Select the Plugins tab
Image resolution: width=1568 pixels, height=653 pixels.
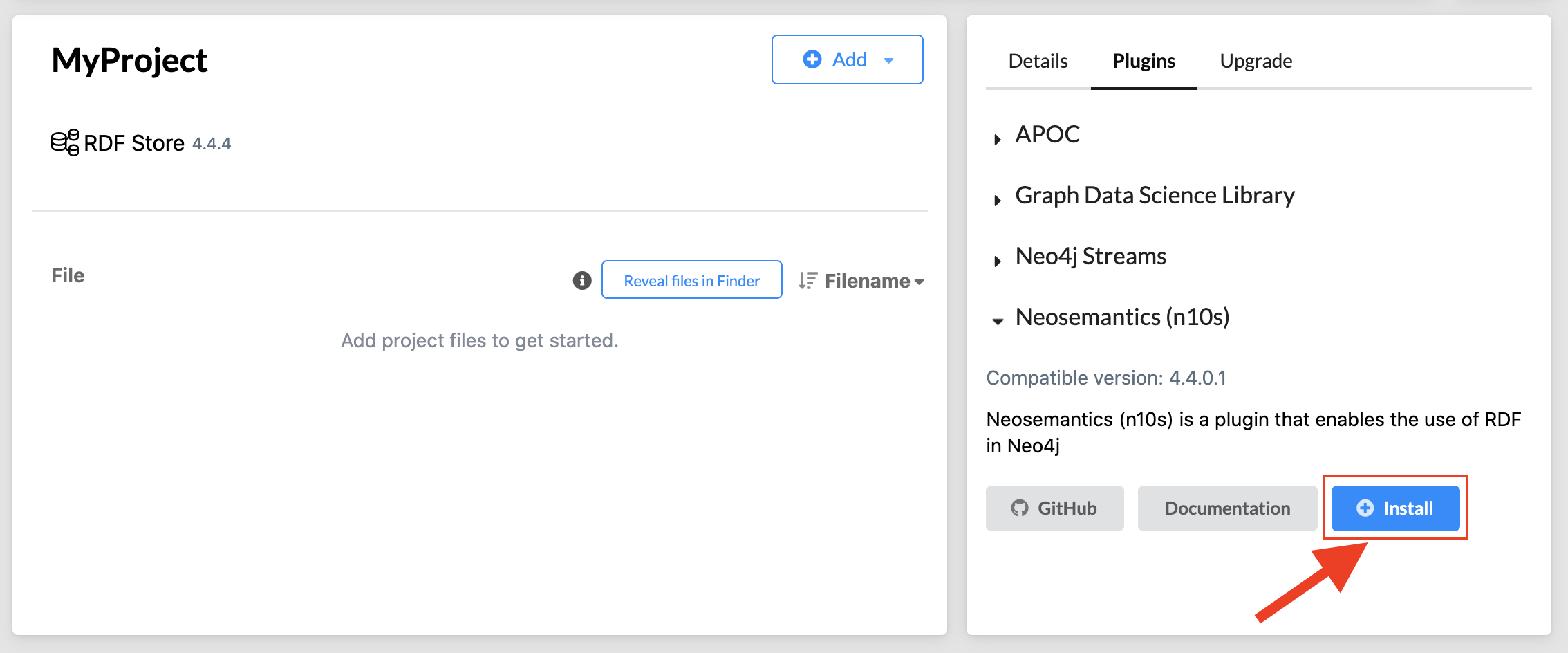(x=1144, y=61)
